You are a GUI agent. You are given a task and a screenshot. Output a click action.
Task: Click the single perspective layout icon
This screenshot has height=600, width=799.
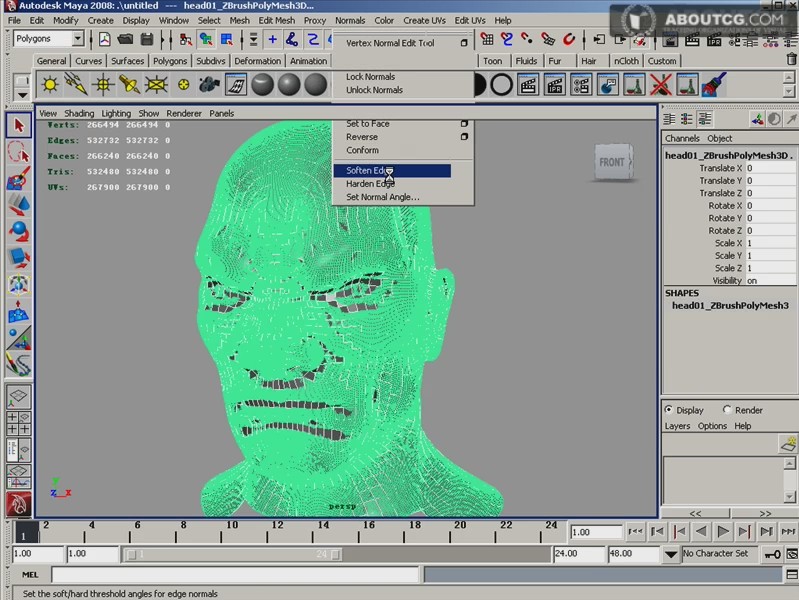click(18, 396)
